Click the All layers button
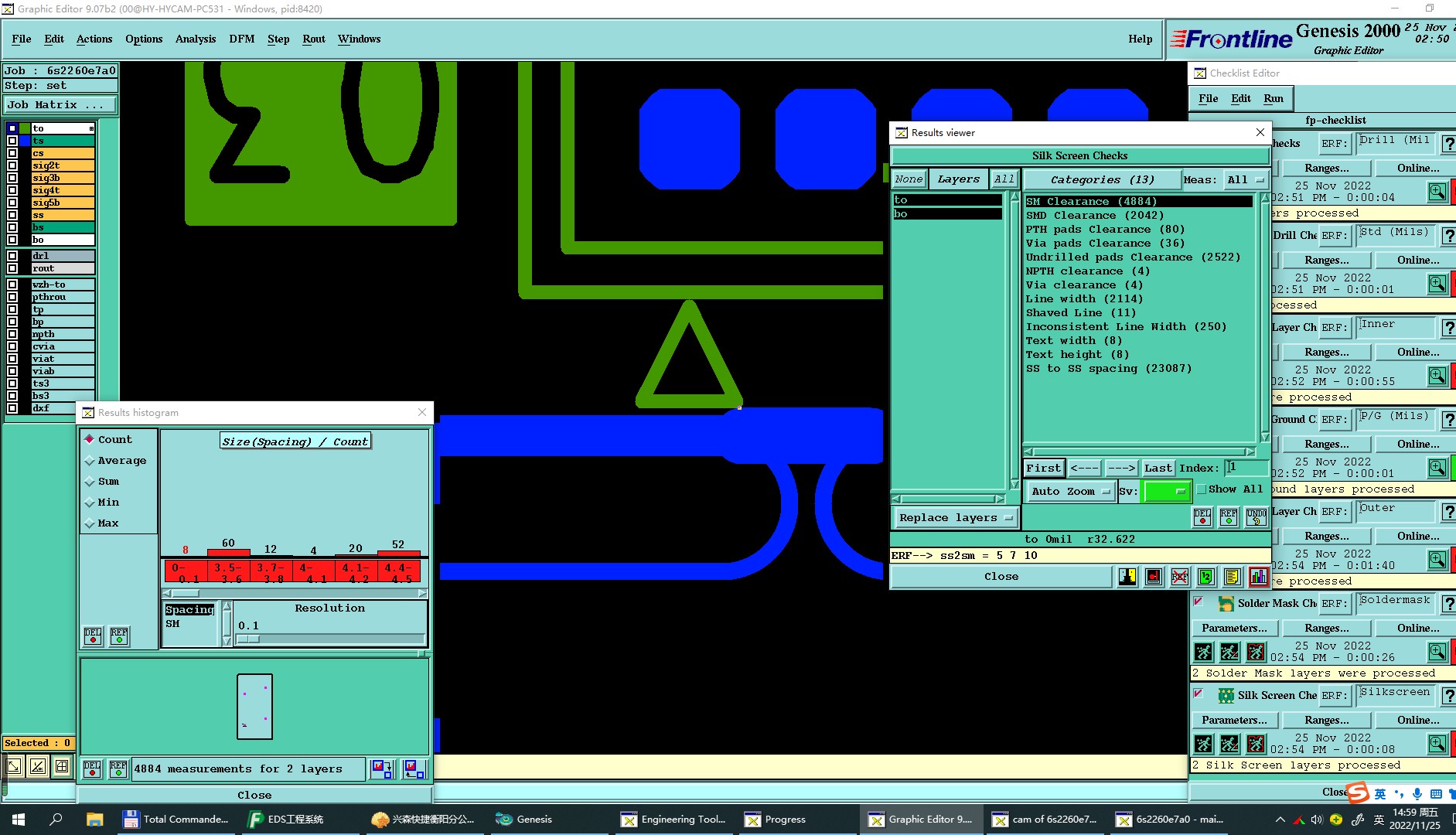Viewport: 1456px width, 835px height. (1004, 179)
